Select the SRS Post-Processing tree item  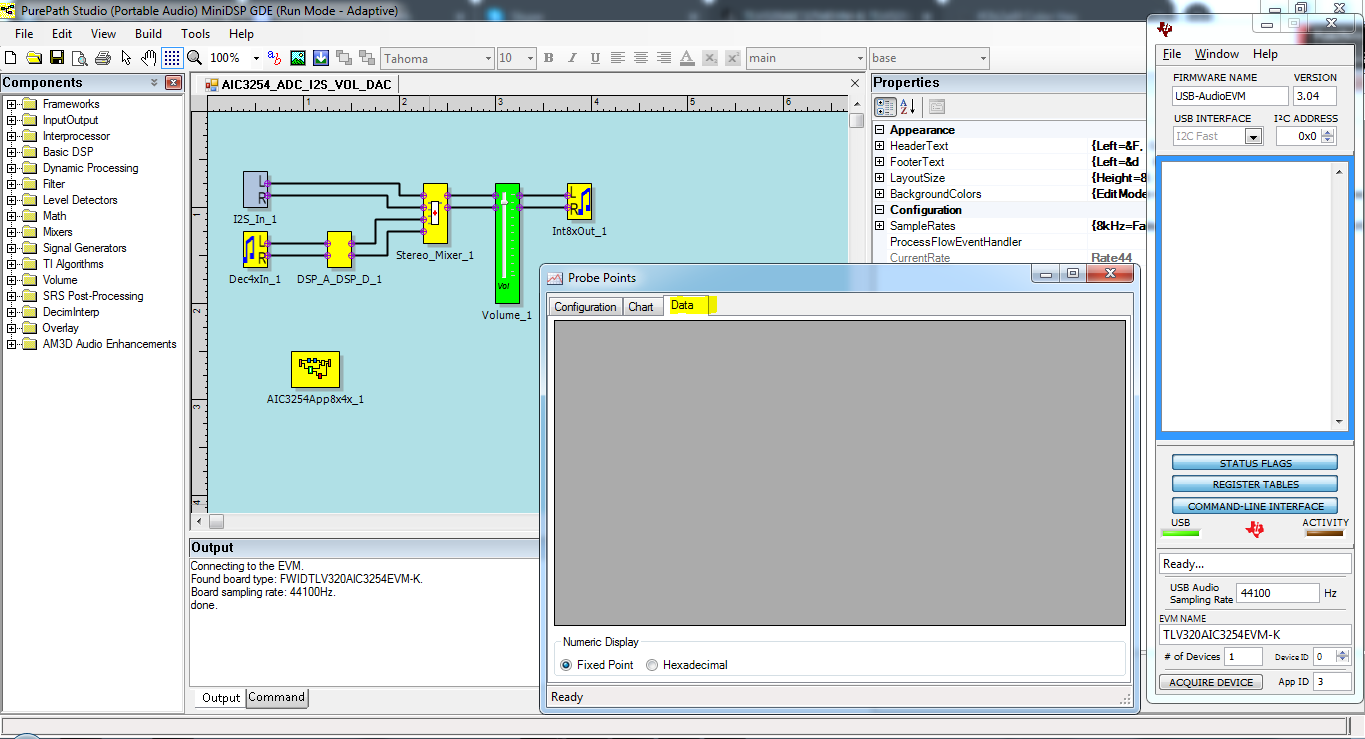[x=93, y=296]
